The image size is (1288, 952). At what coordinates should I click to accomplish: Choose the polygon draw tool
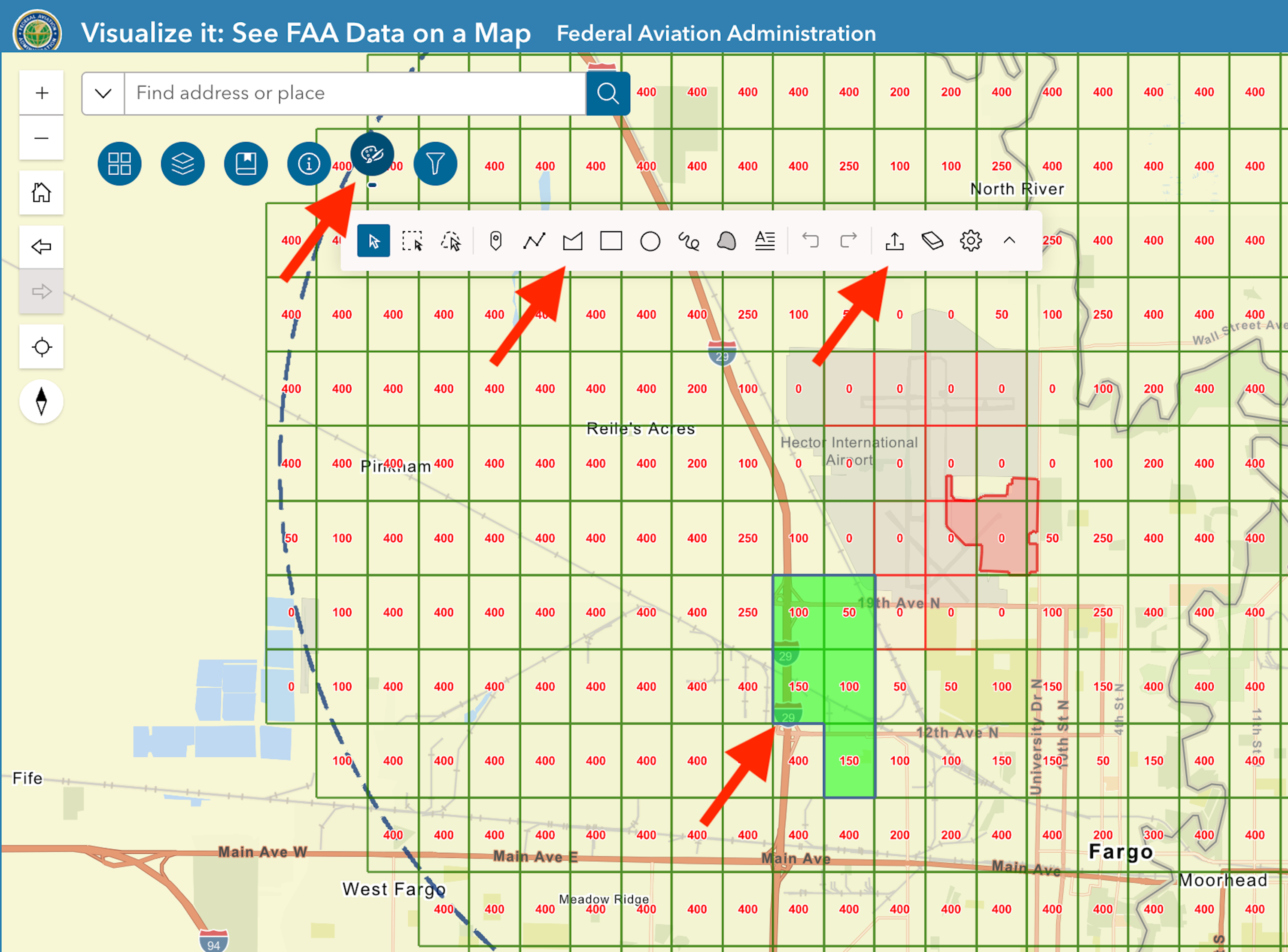point(573,241)
